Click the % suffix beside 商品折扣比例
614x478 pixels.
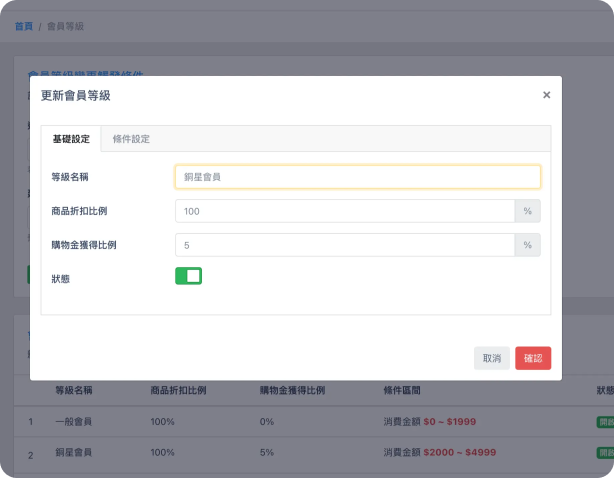[527, 211]
